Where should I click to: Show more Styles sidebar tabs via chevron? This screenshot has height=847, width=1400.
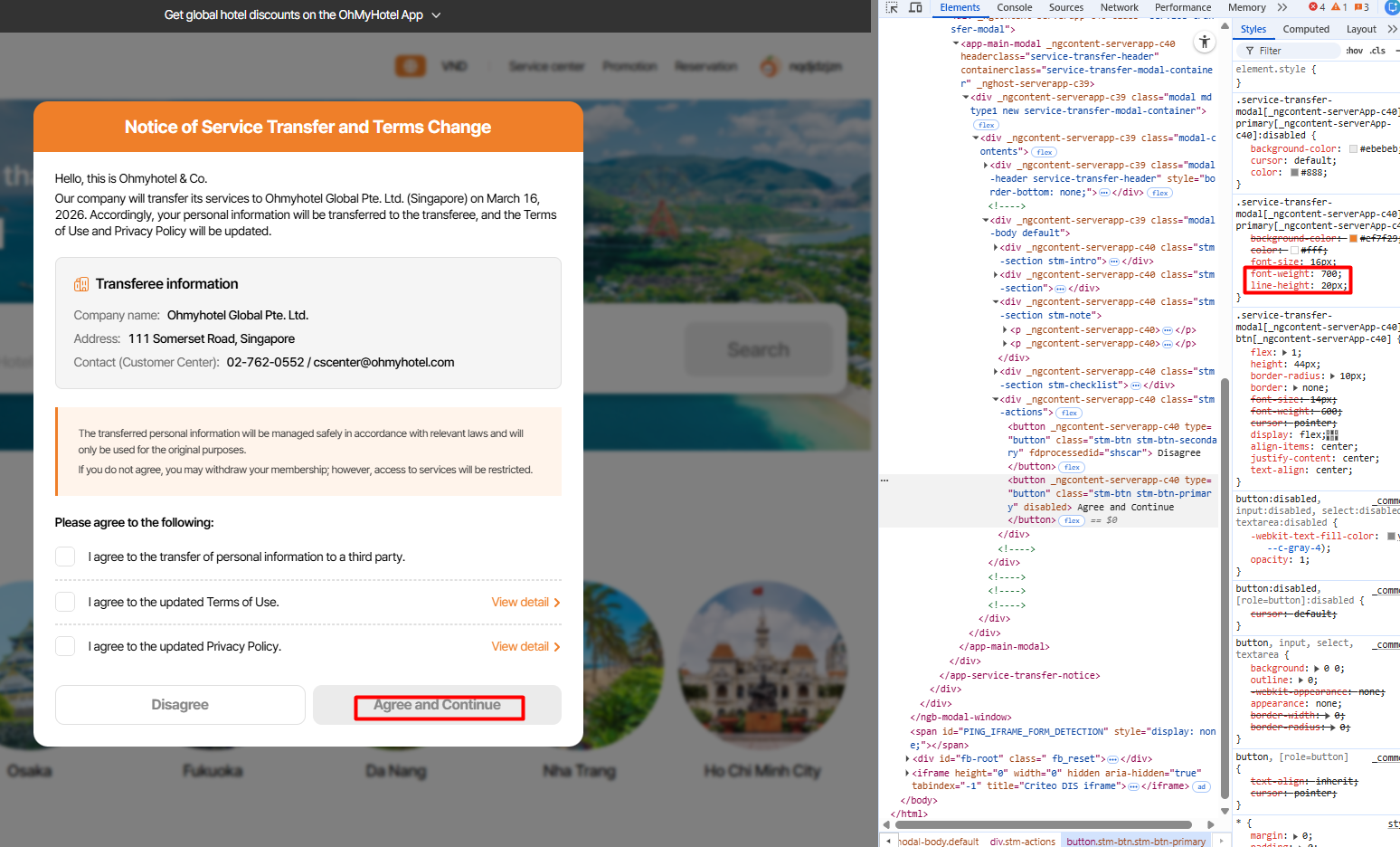click(x=1392, y=29)
